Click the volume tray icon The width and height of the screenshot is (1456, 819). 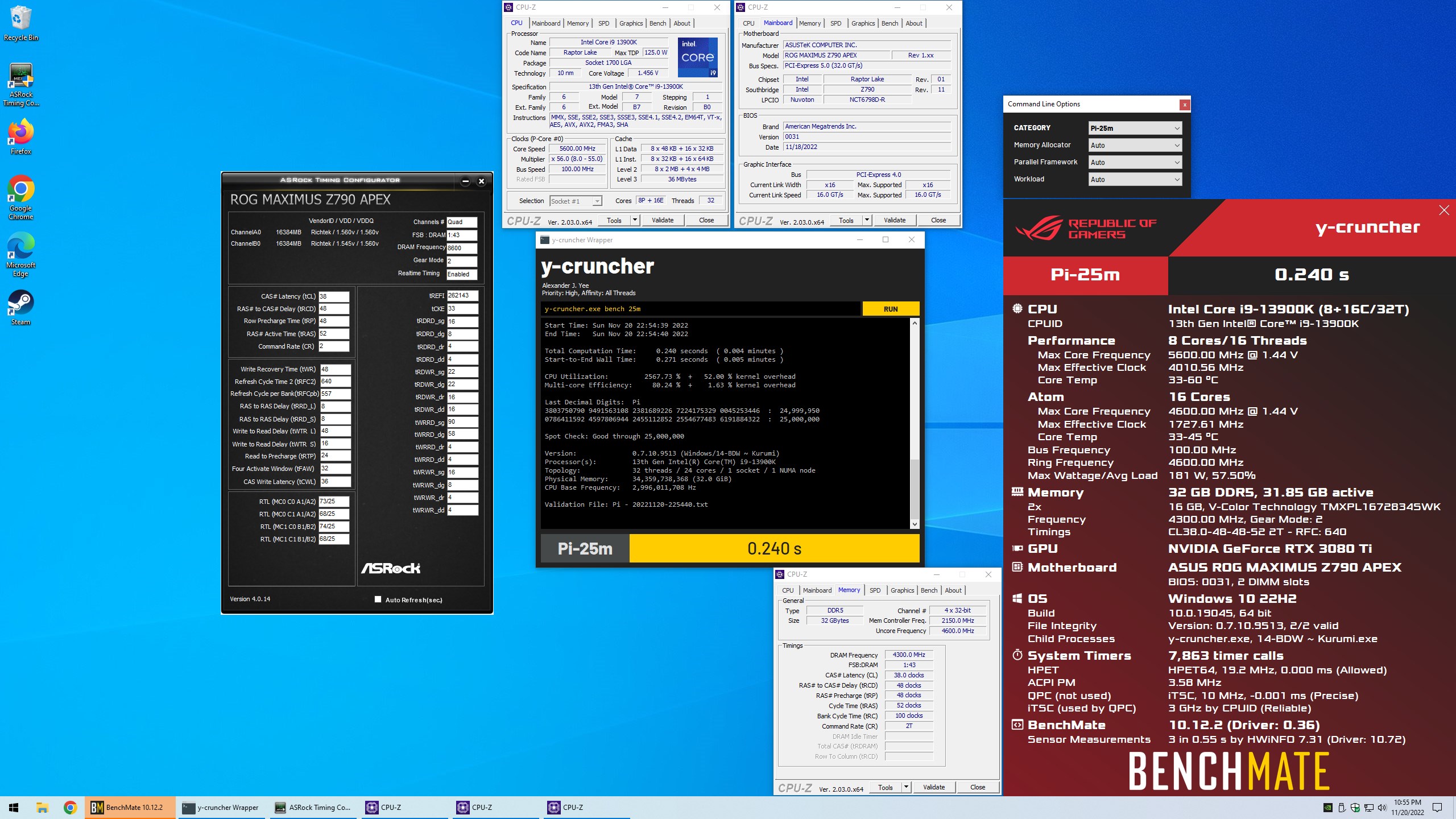coord(1381,807)
